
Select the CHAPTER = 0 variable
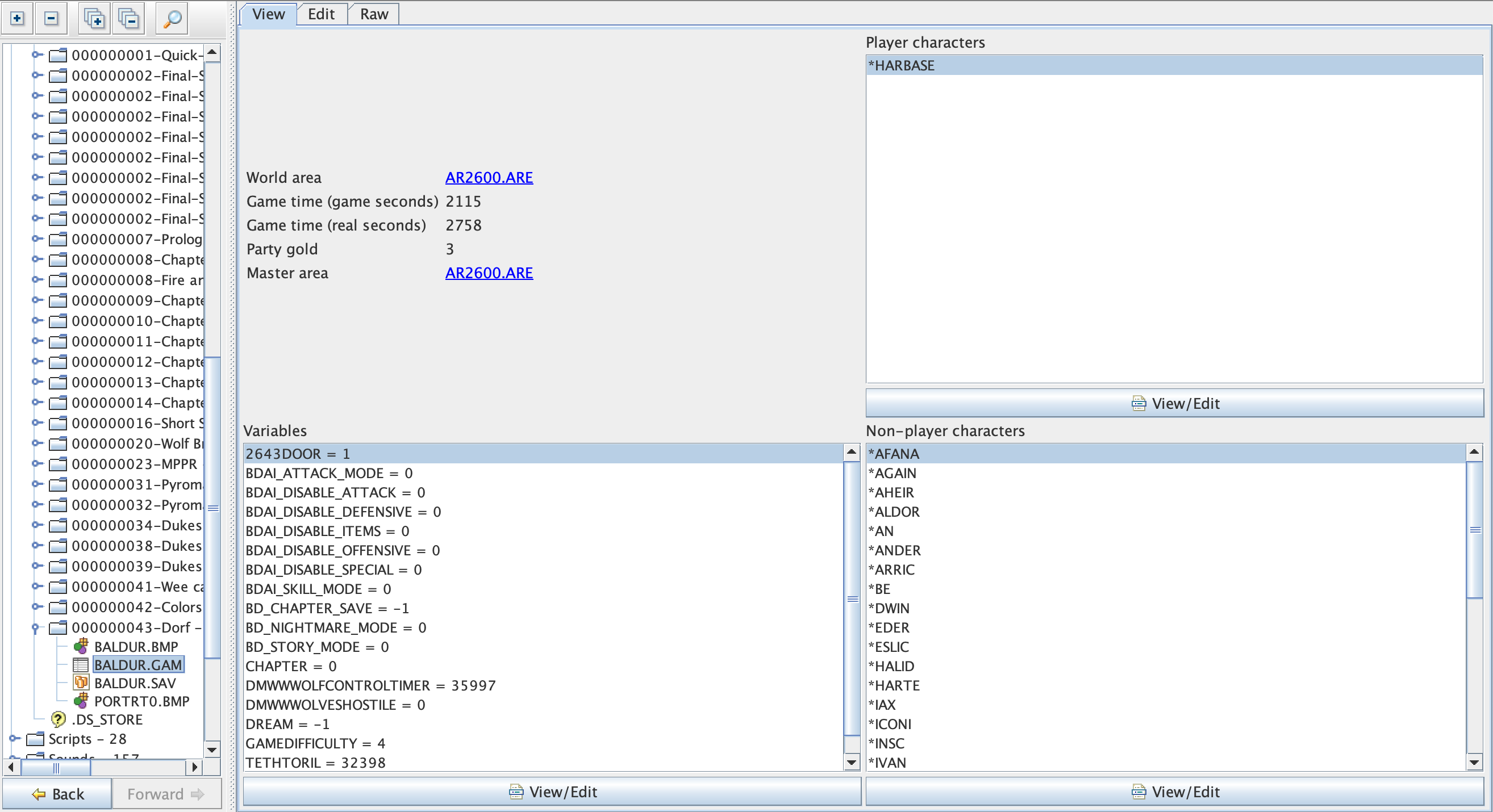pyautogui.click(x=543, y=666)
